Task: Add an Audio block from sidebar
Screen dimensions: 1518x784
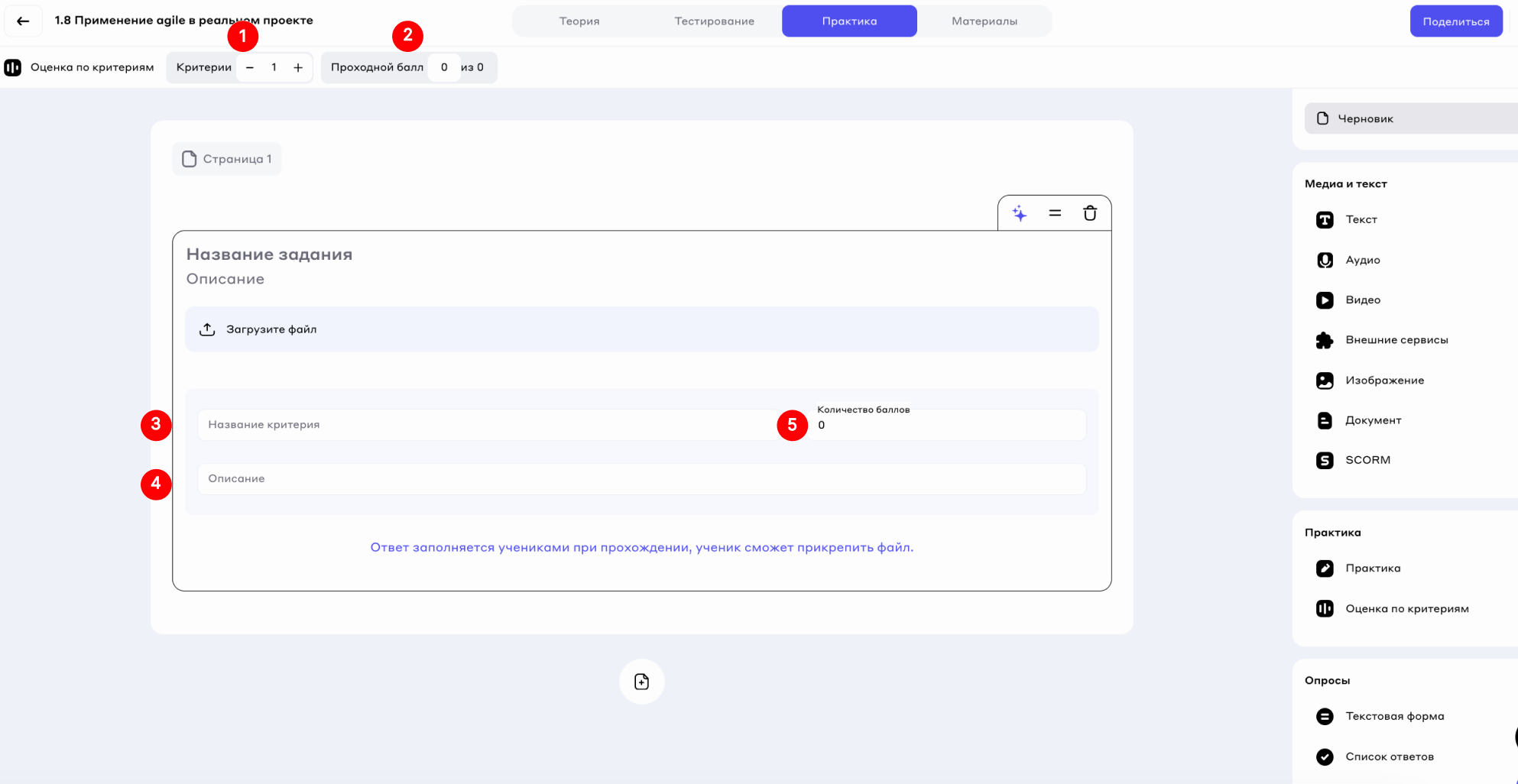Action: pyautogui.click(x=1362, y=261)
